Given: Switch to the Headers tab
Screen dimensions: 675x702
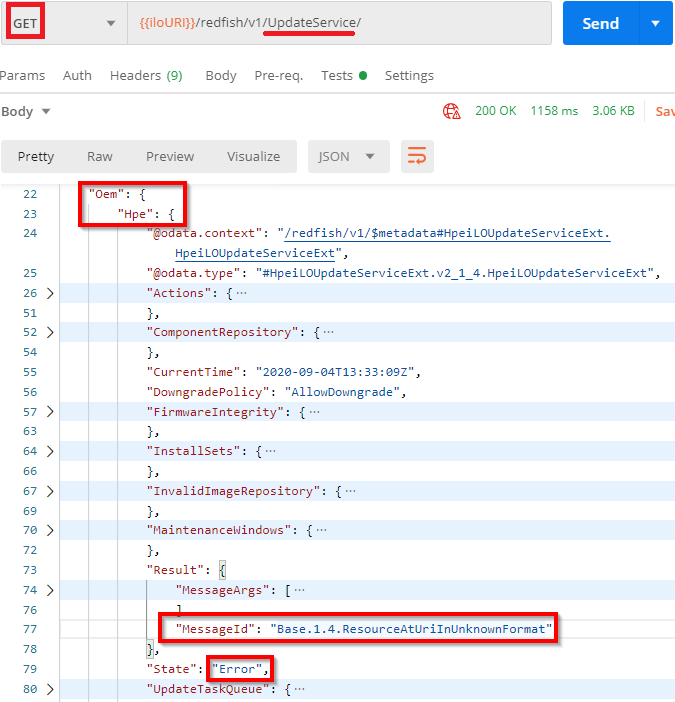Looking at the screenshot, I should [x=145, y=75].
